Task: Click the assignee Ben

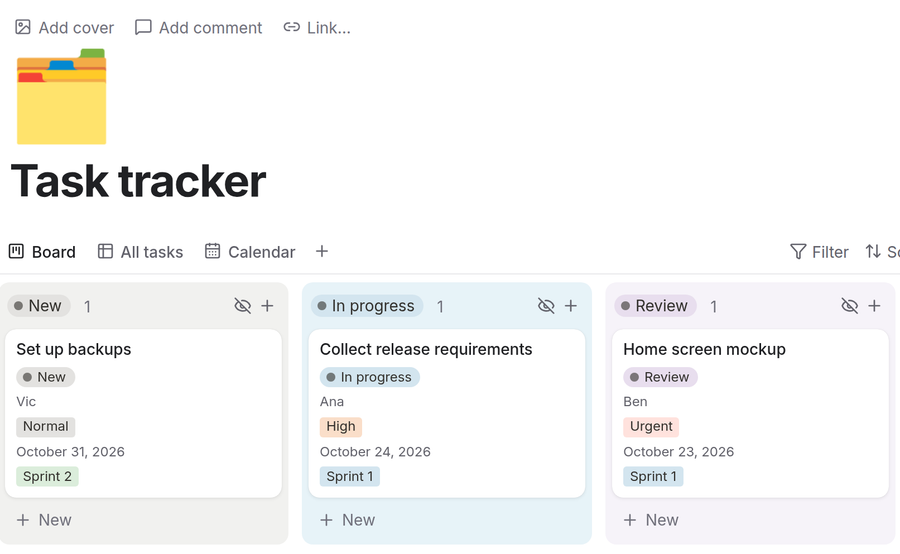Action: pyautogui.click(x=635, y=402)
